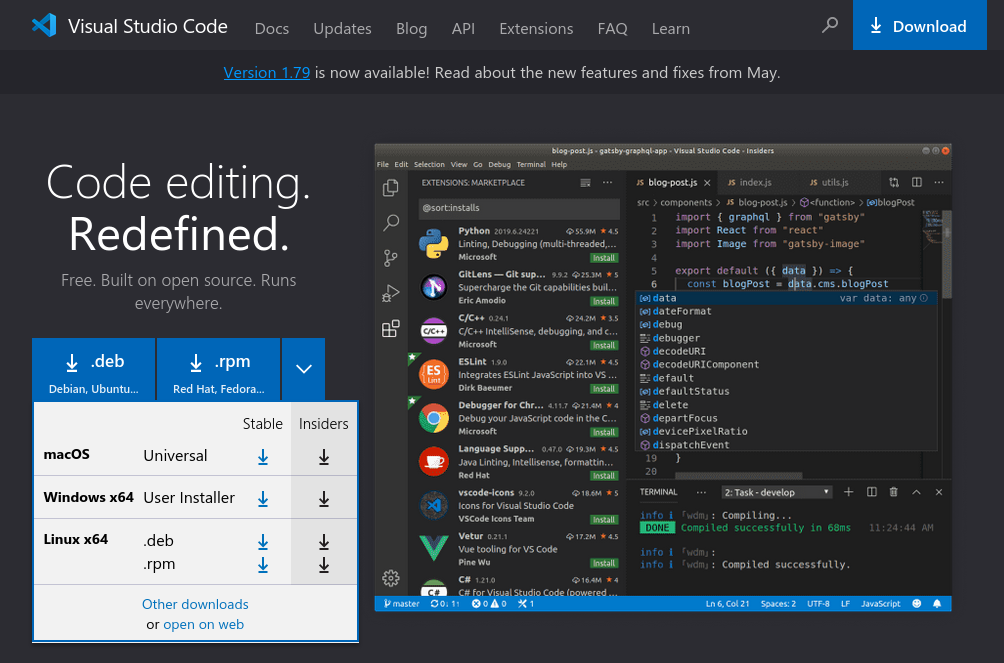Click the master branch status bar item
This screenshot has height=663, width=1004.
(401, 603)
